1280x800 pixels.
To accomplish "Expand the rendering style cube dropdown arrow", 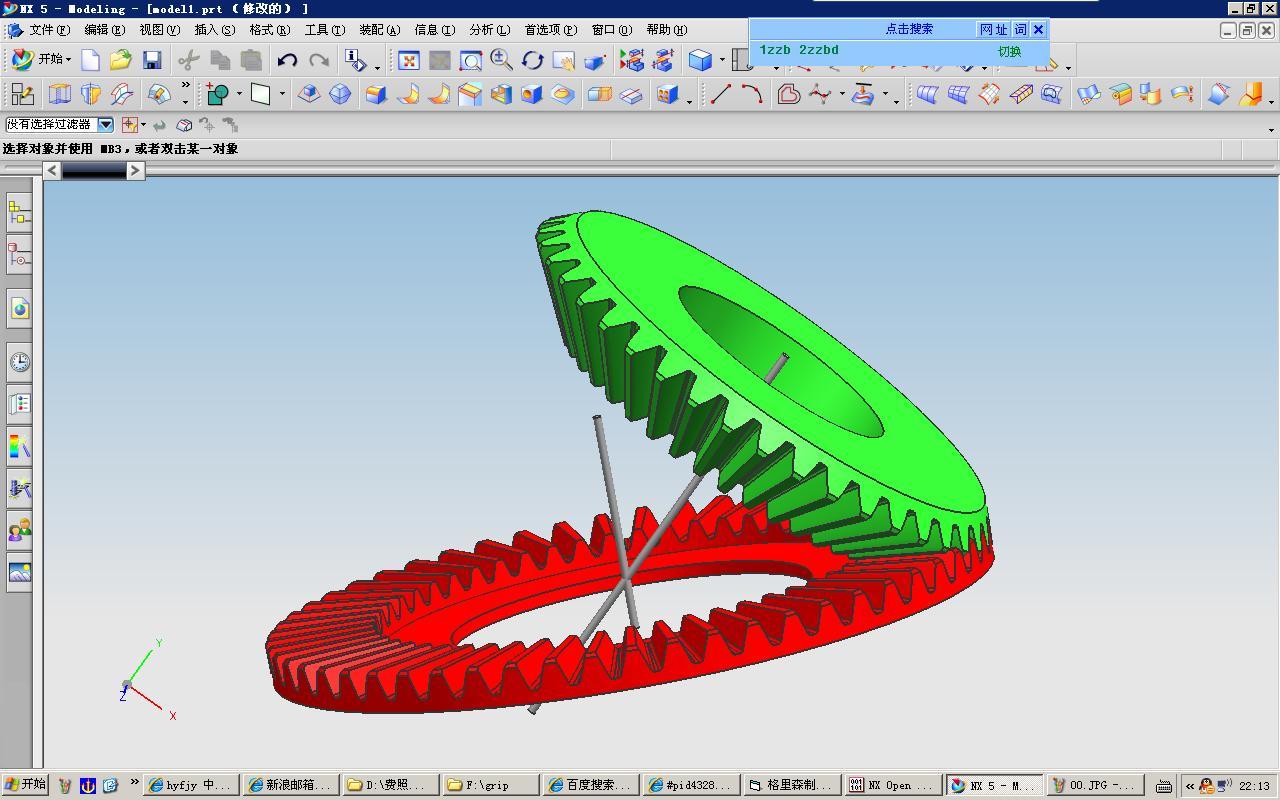I will pyautogui.click(x=722, y=61).
